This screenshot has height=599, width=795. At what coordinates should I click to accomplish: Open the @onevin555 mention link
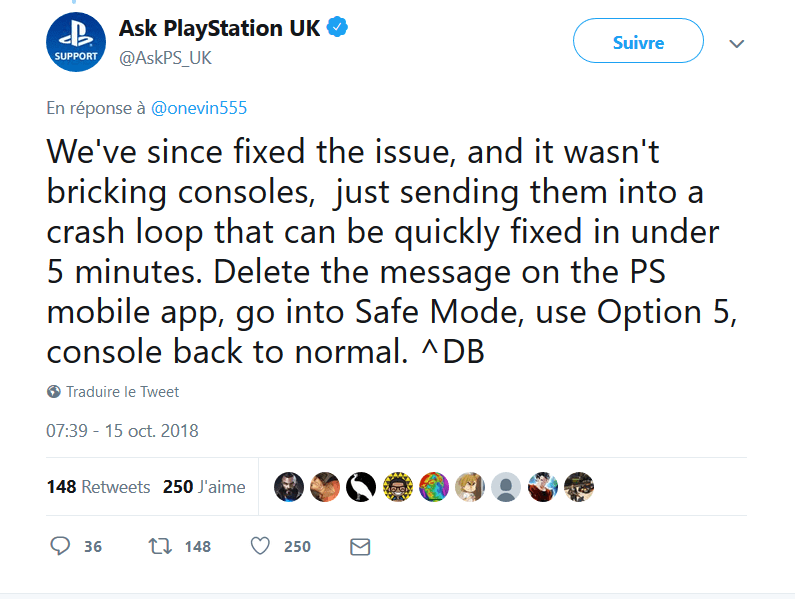199,108
